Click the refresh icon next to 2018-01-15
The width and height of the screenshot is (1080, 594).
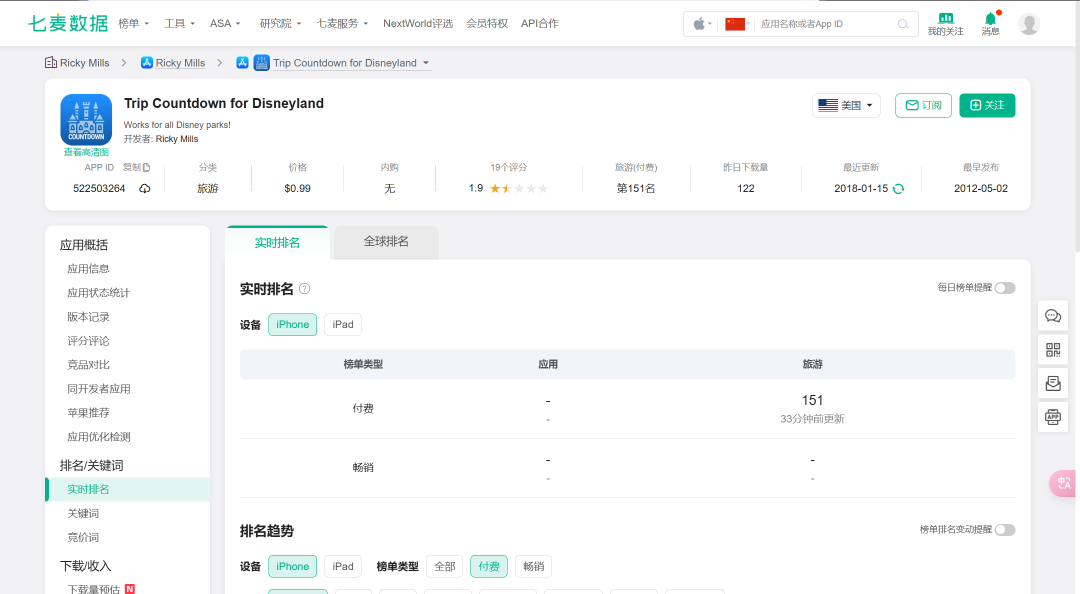(898, 189)
